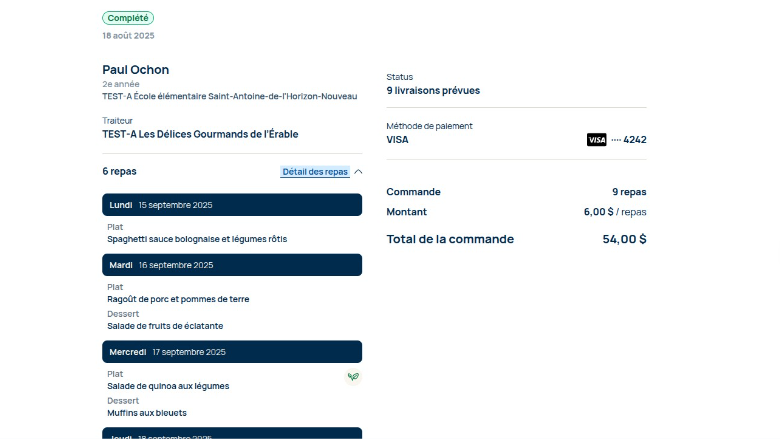Click the 54,00 $ order total amount
Screen dimensions: 780x439
624,239
